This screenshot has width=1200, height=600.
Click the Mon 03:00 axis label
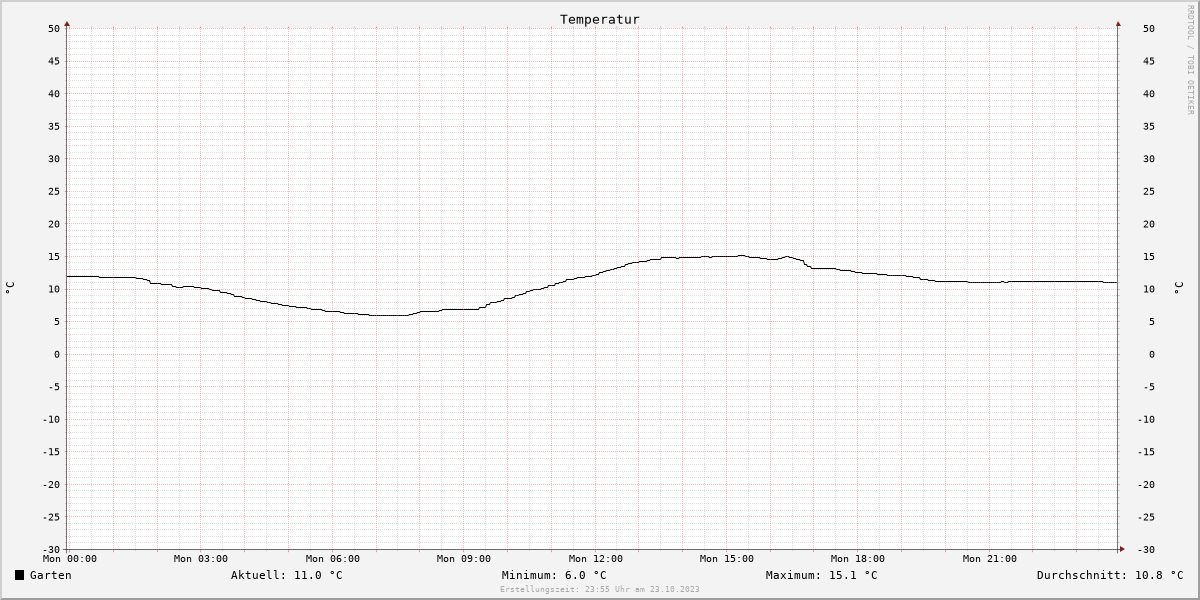(201, 559)
